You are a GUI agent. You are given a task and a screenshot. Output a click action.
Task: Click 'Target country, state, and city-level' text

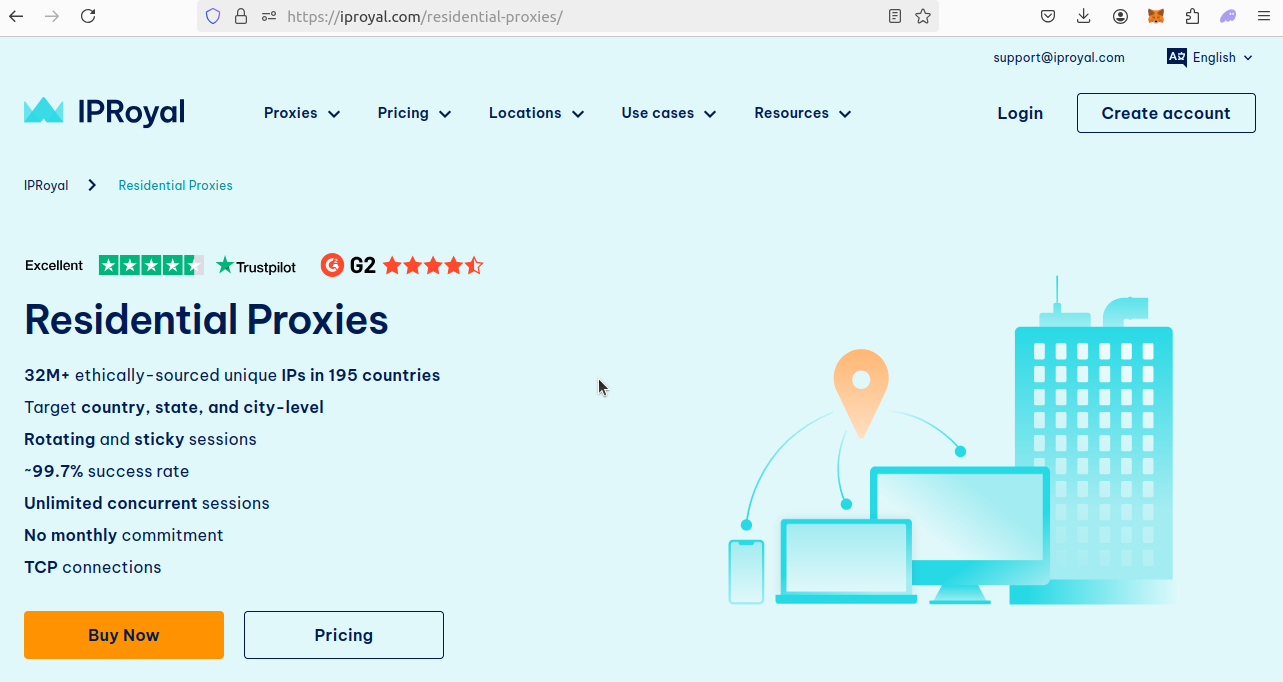(174, 407)
